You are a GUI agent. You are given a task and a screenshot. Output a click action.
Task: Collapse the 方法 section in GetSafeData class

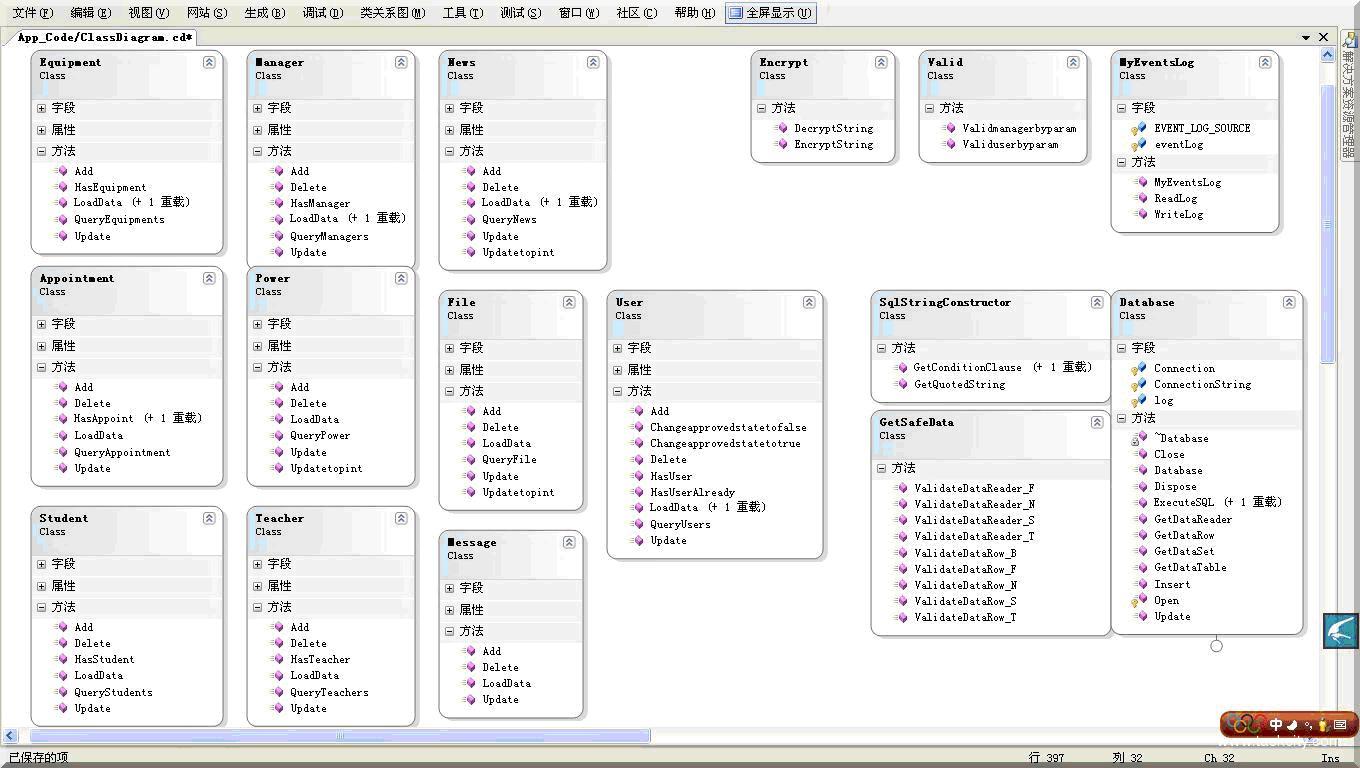pos(882,468)
